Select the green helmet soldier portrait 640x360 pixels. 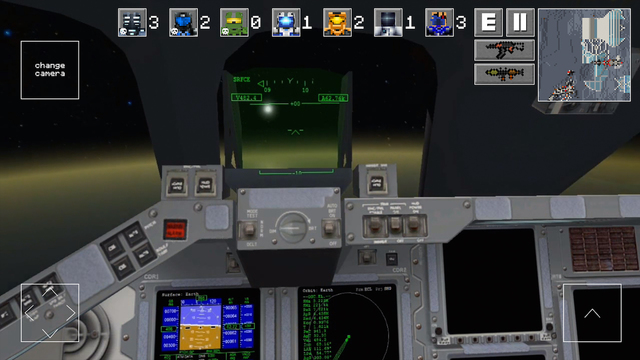pos(234,22)
